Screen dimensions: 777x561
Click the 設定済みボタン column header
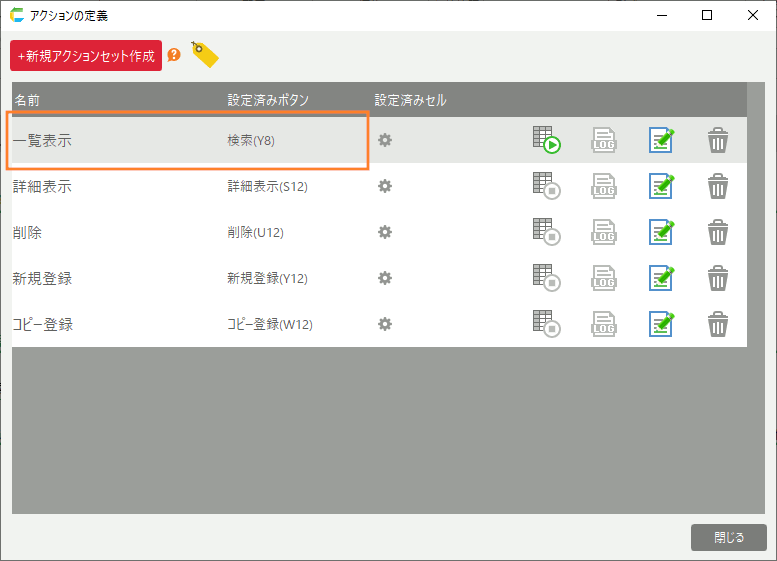coord(268,100)
